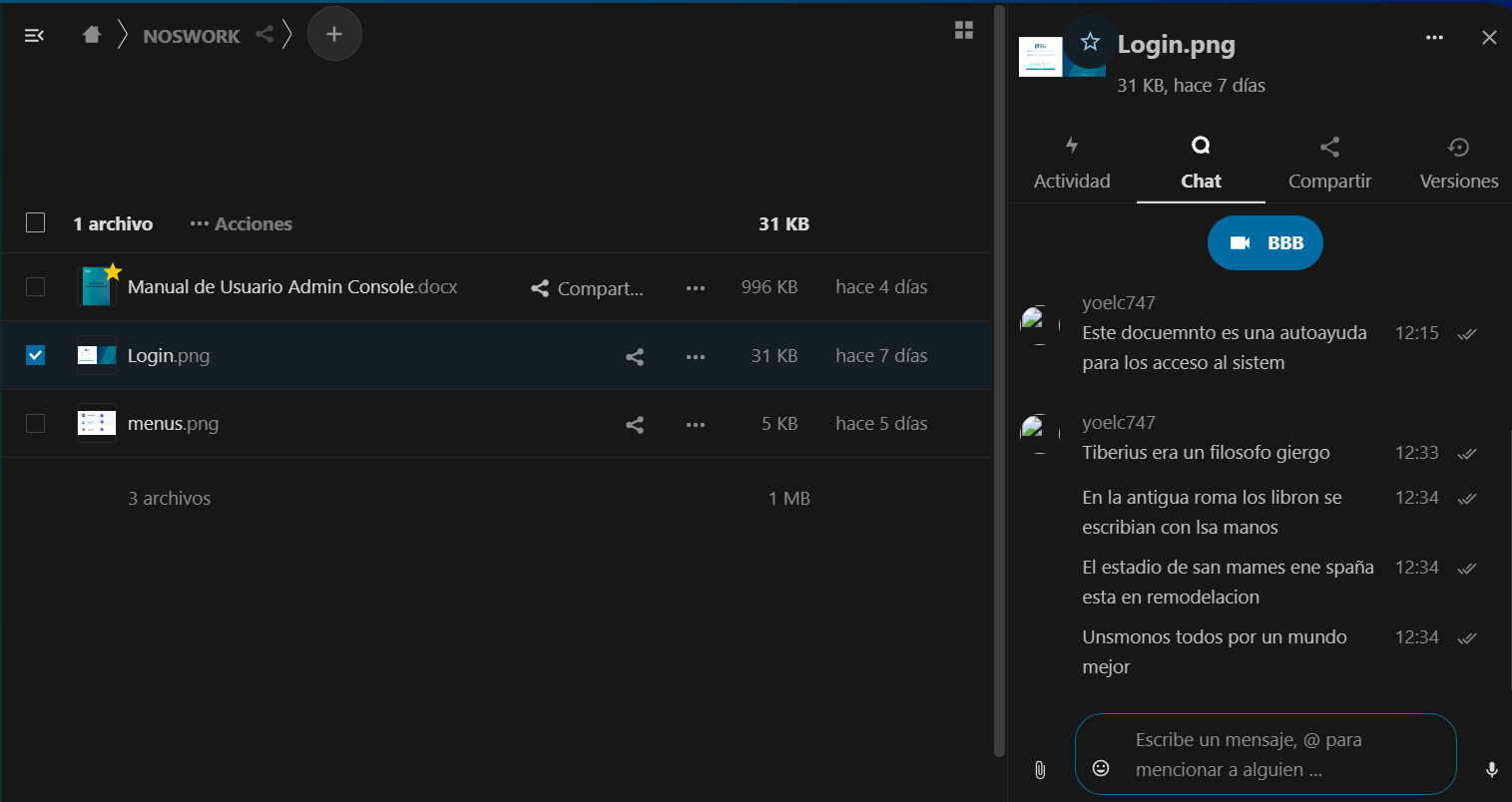The width and height of the screenshot is (1512, 802).
Task: Click yoelc747 avatar on first message
Action: pos(1039,325)
